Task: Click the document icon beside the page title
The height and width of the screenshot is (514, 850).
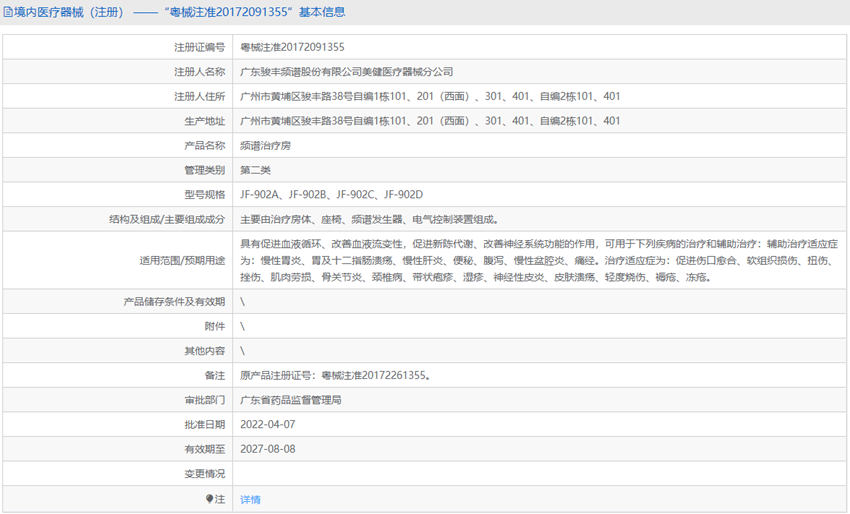Action: pyautogui.click(x=7, y=13)
